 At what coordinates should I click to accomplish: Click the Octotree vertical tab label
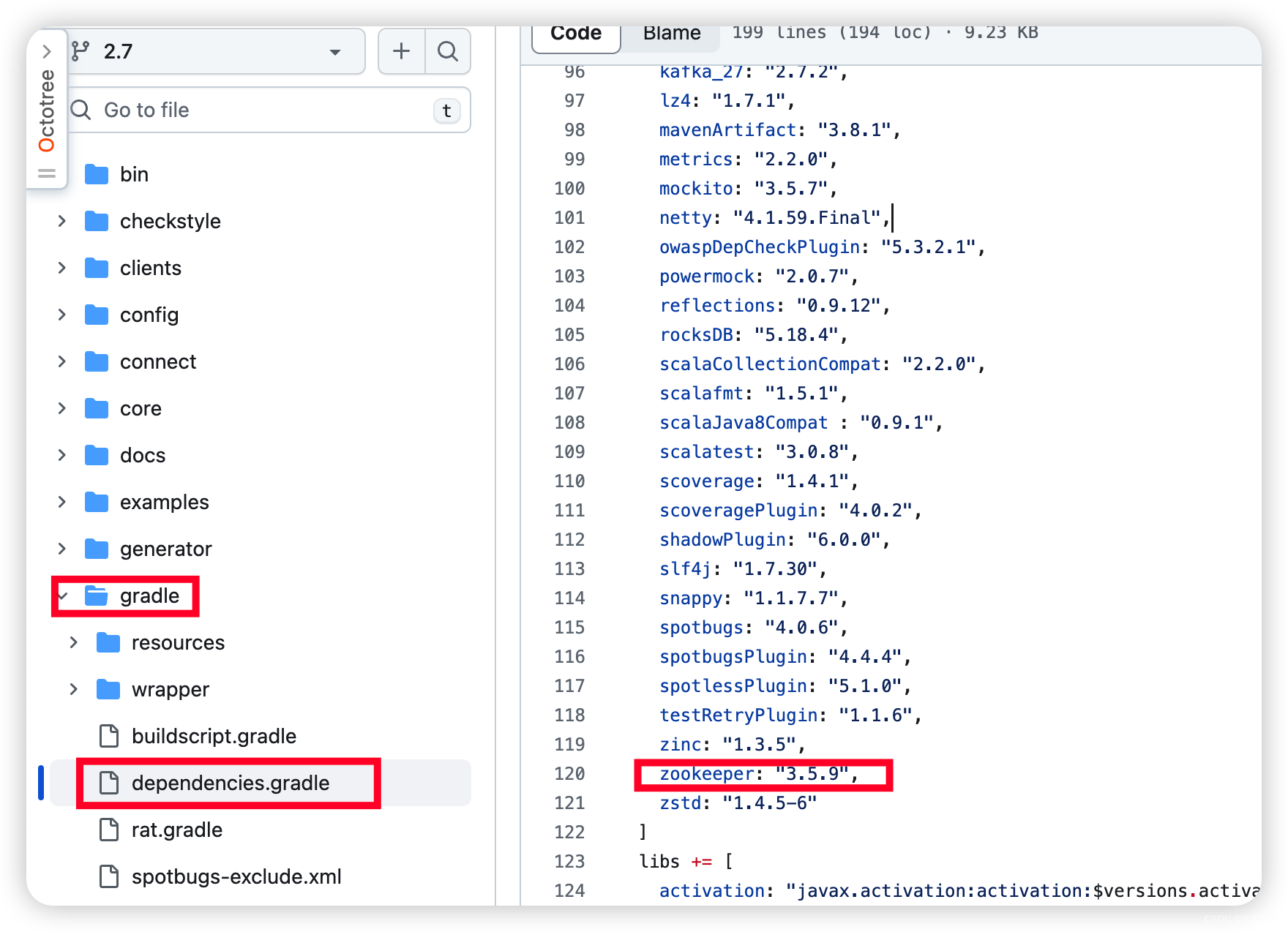[x=46, y=110]
